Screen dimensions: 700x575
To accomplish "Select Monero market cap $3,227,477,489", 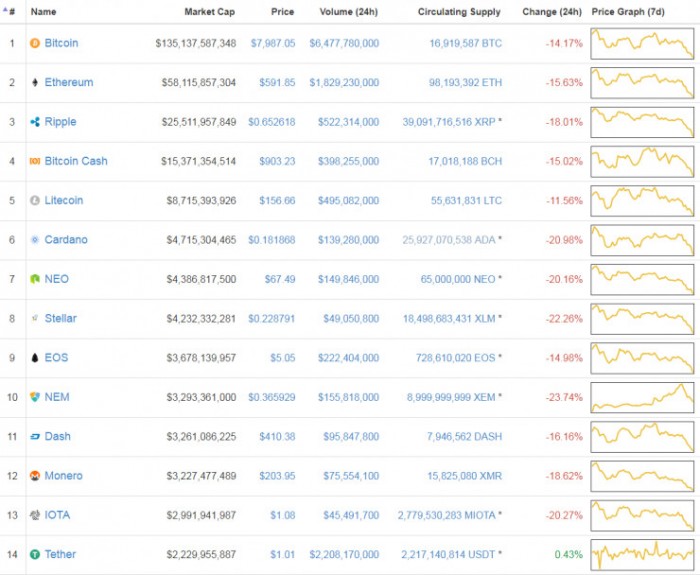I will tap(201, 476).
